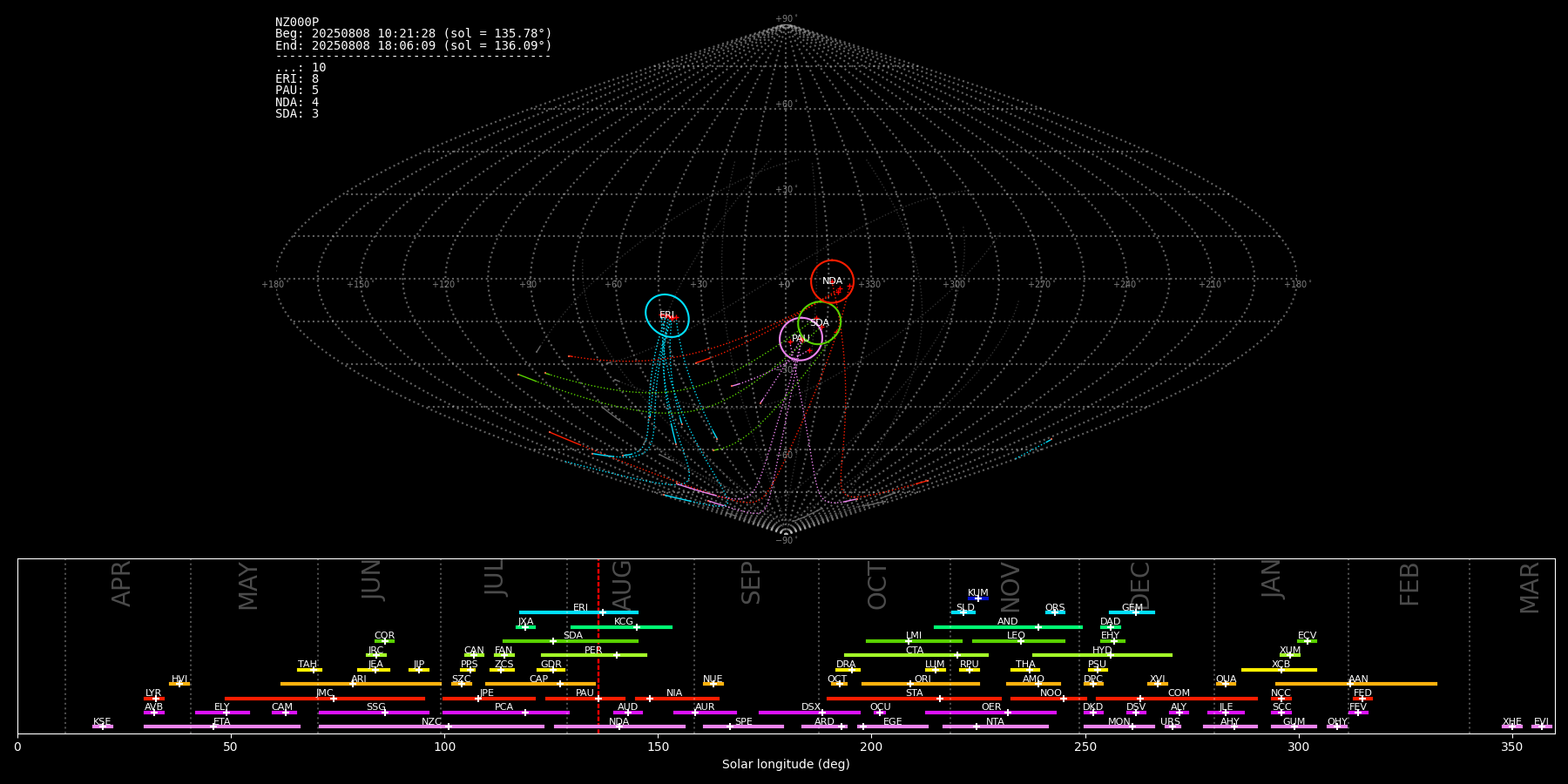Click the COM shower bar in timeline
The width and height of the screenshot is (1568, 784).
tap(1177, 699)
